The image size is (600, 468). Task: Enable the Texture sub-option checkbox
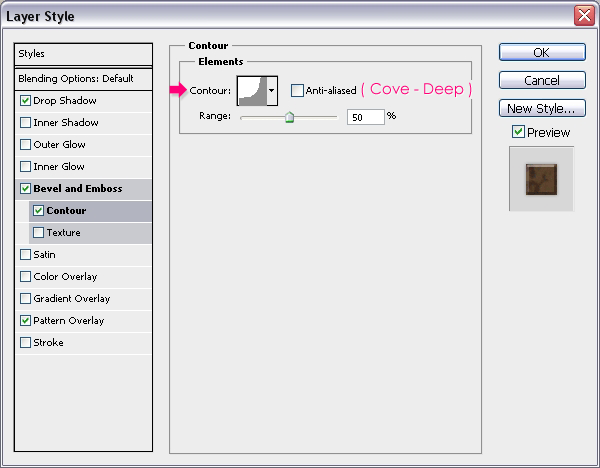[39, 233]
